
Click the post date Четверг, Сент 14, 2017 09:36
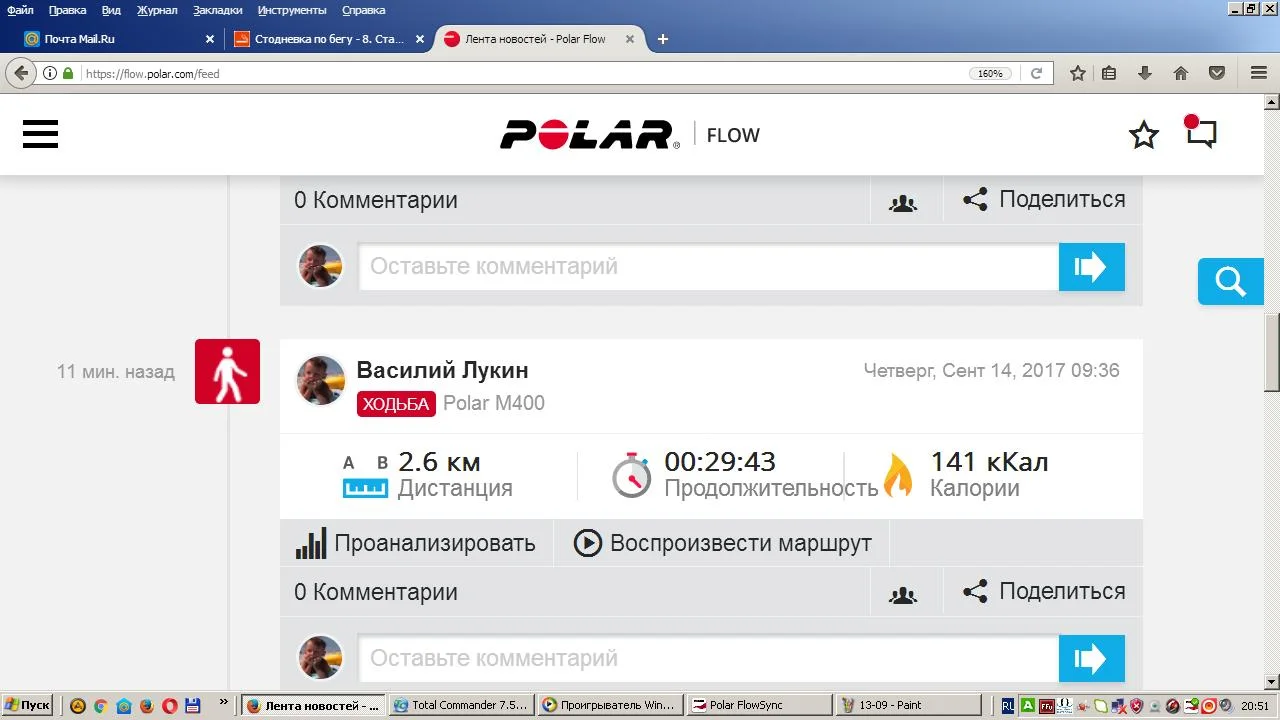click(992, 371)
